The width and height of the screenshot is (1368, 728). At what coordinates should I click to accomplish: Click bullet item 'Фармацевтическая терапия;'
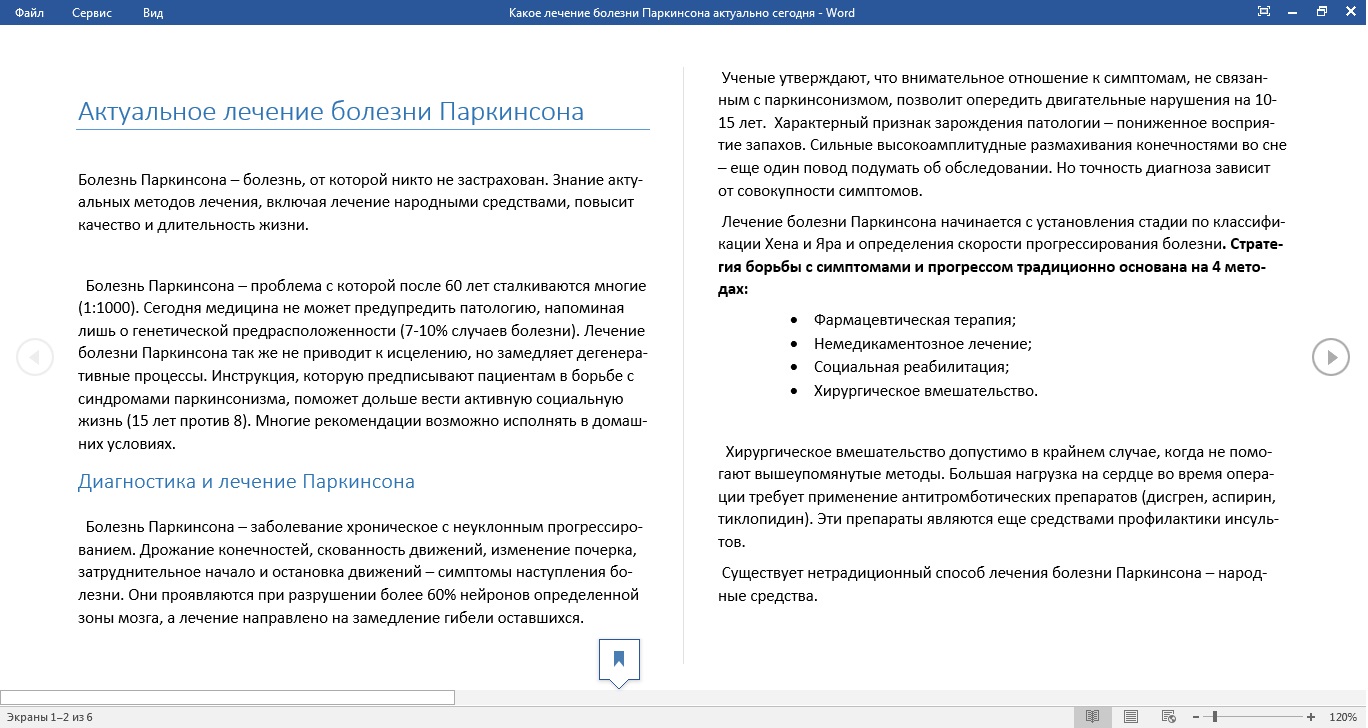click(x=915, y=320)
